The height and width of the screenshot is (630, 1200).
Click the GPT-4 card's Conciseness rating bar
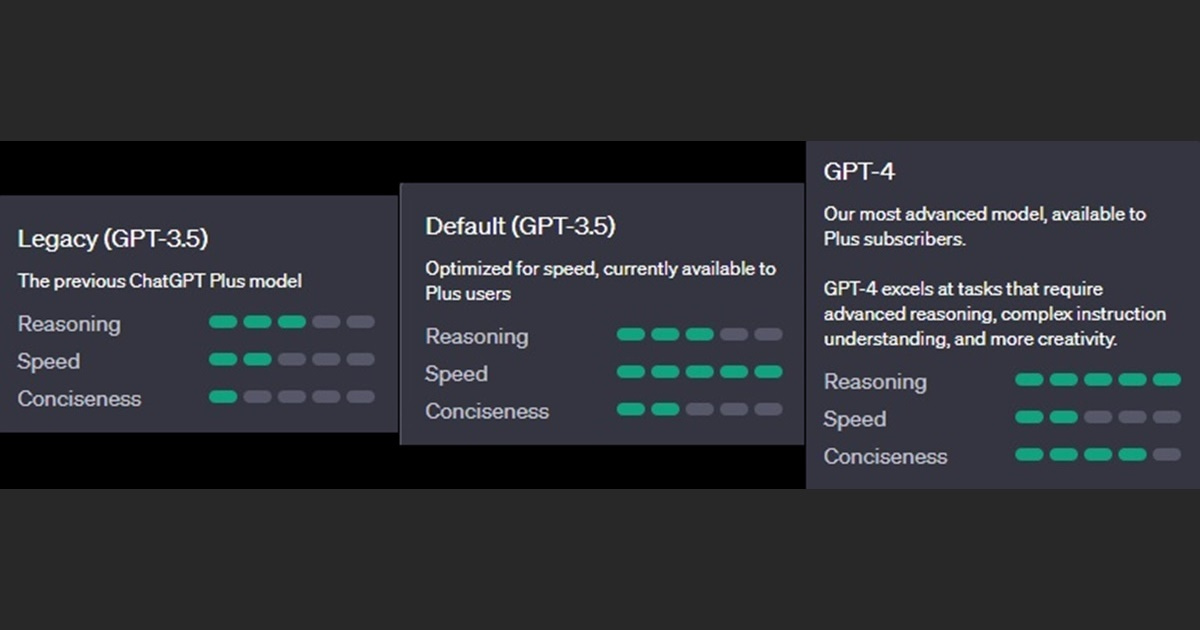[1097, 455]
